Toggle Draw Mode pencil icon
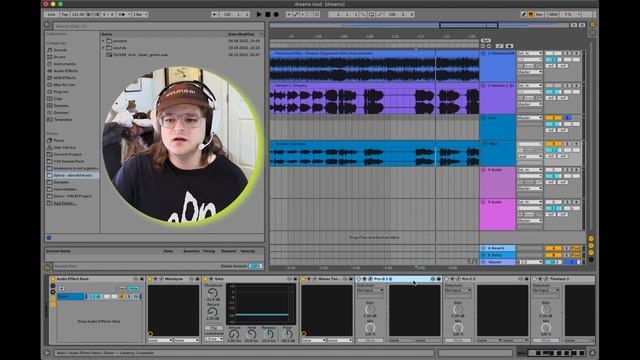Screen dimensions: 640x360 [x=524, y=14]
